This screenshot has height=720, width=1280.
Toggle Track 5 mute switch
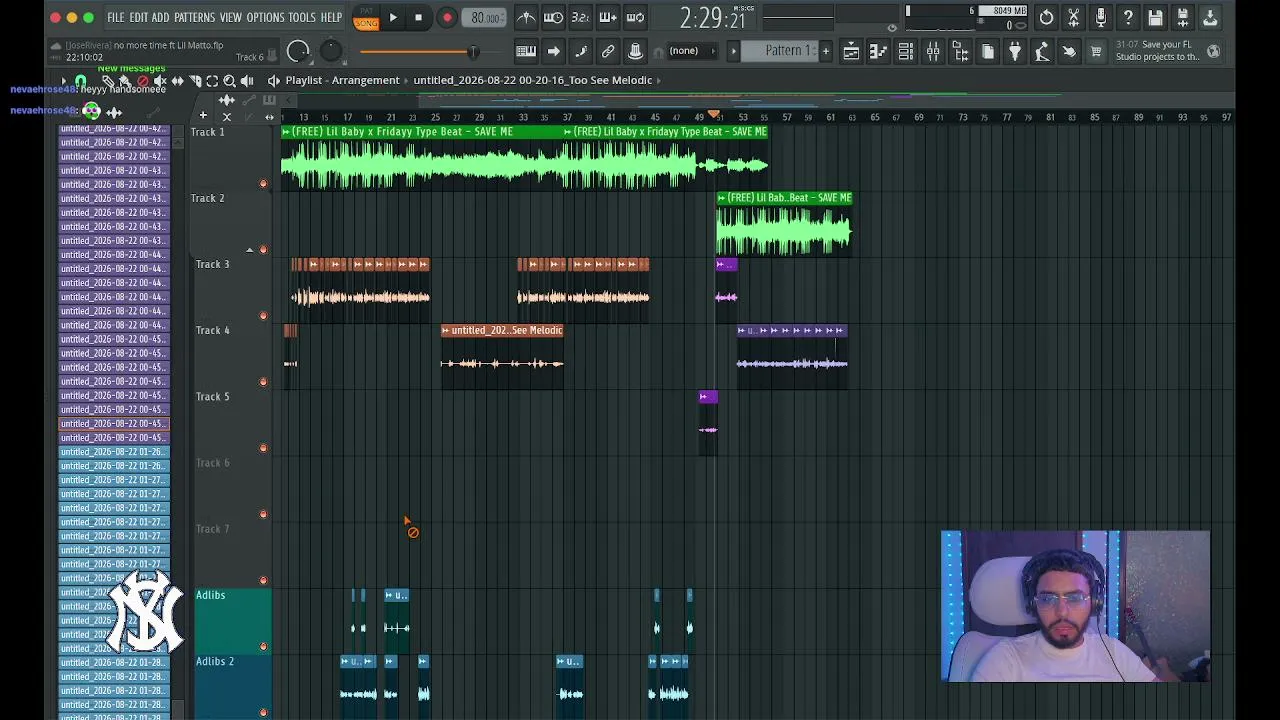(x=263, y=448)
